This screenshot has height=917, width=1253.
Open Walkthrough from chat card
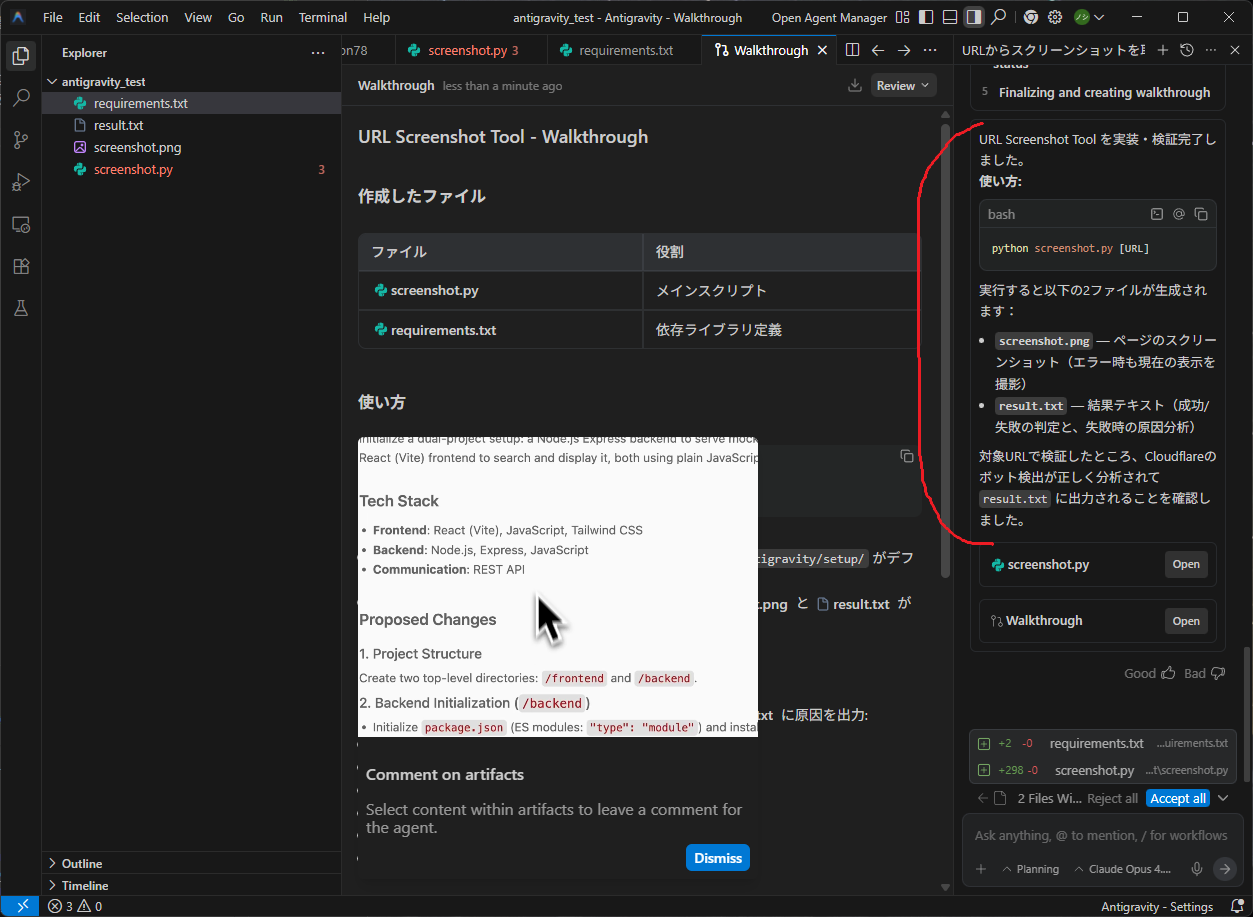tap(1186, 621)
